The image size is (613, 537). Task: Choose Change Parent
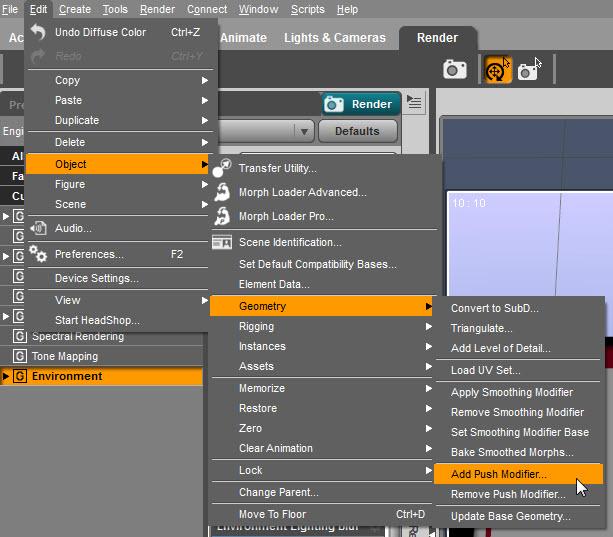(322, 492)
